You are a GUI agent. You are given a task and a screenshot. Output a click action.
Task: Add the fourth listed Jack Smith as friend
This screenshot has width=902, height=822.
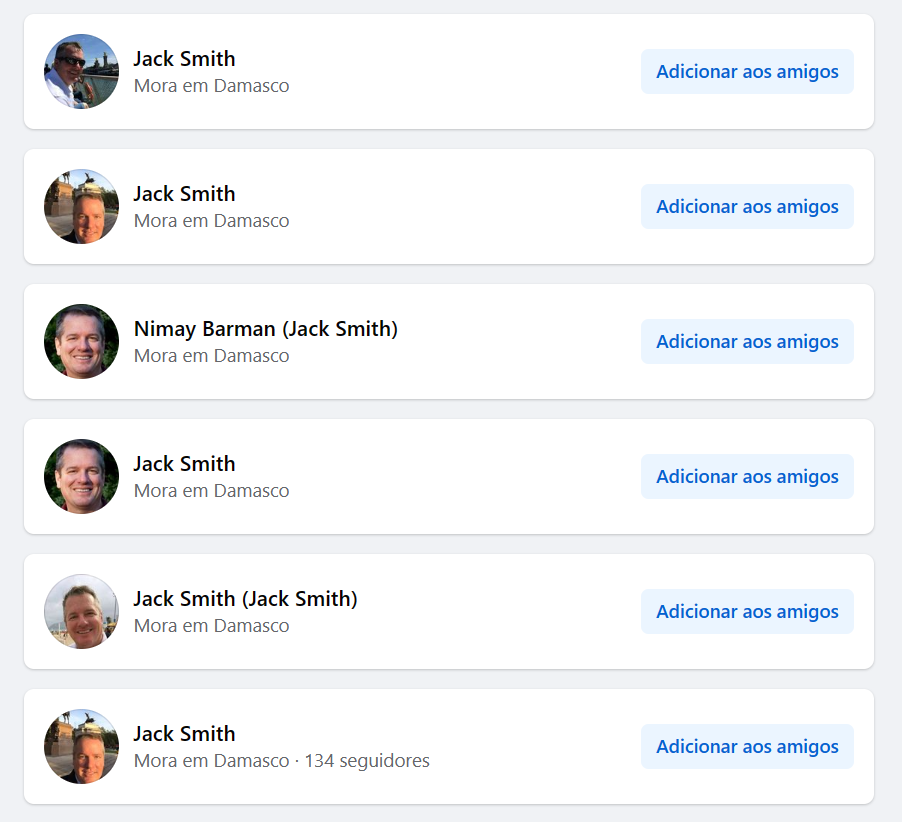coord(747,477)
